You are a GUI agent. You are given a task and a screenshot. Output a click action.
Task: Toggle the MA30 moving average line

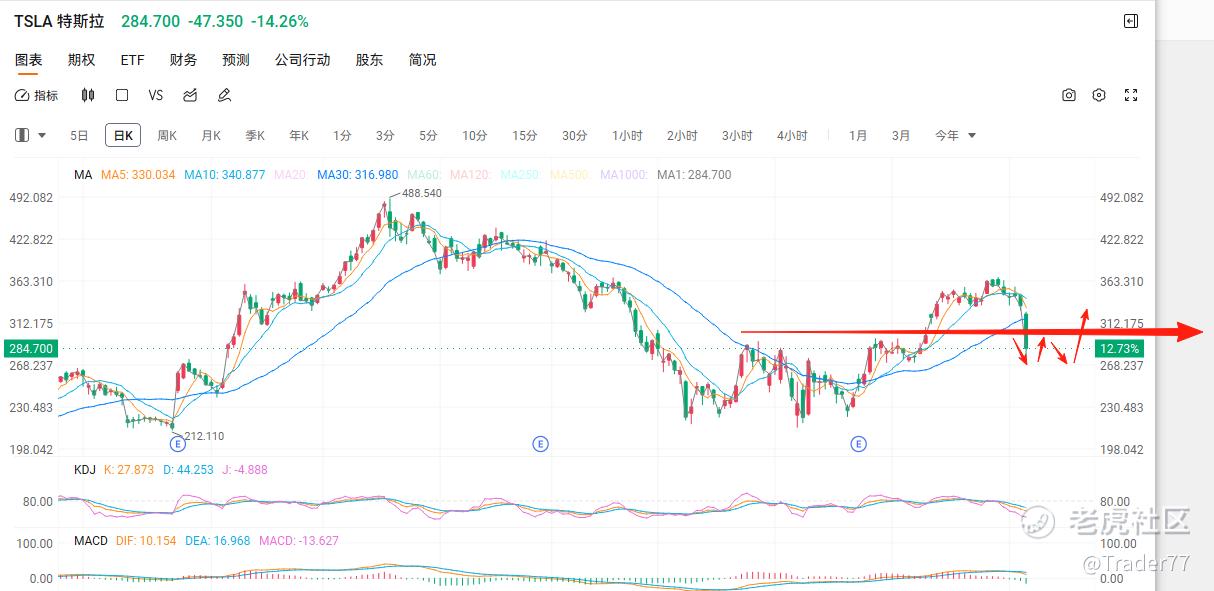tap(357, 175)
